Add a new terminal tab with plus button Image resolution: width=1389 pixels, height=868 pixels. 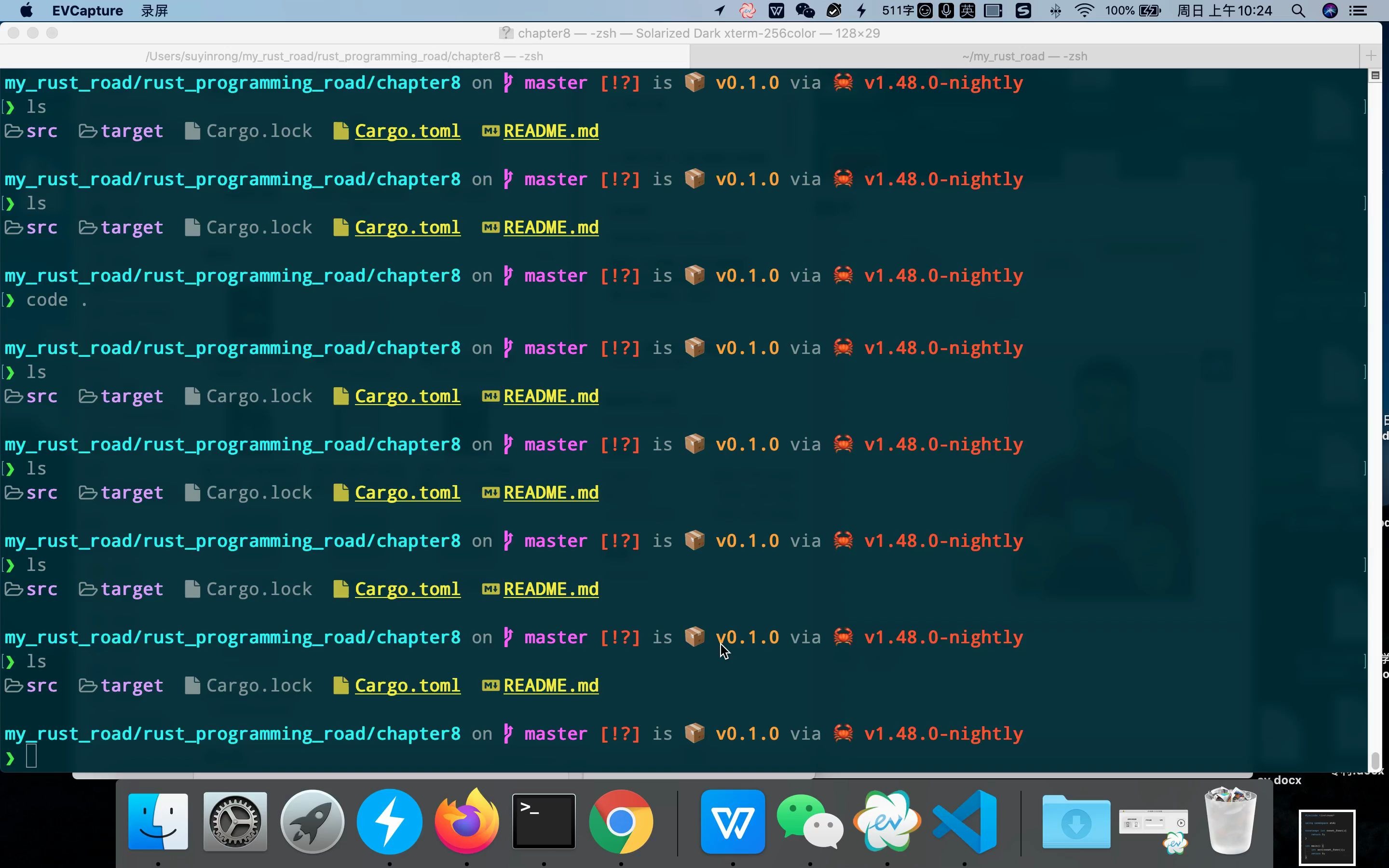point(1371,55)
